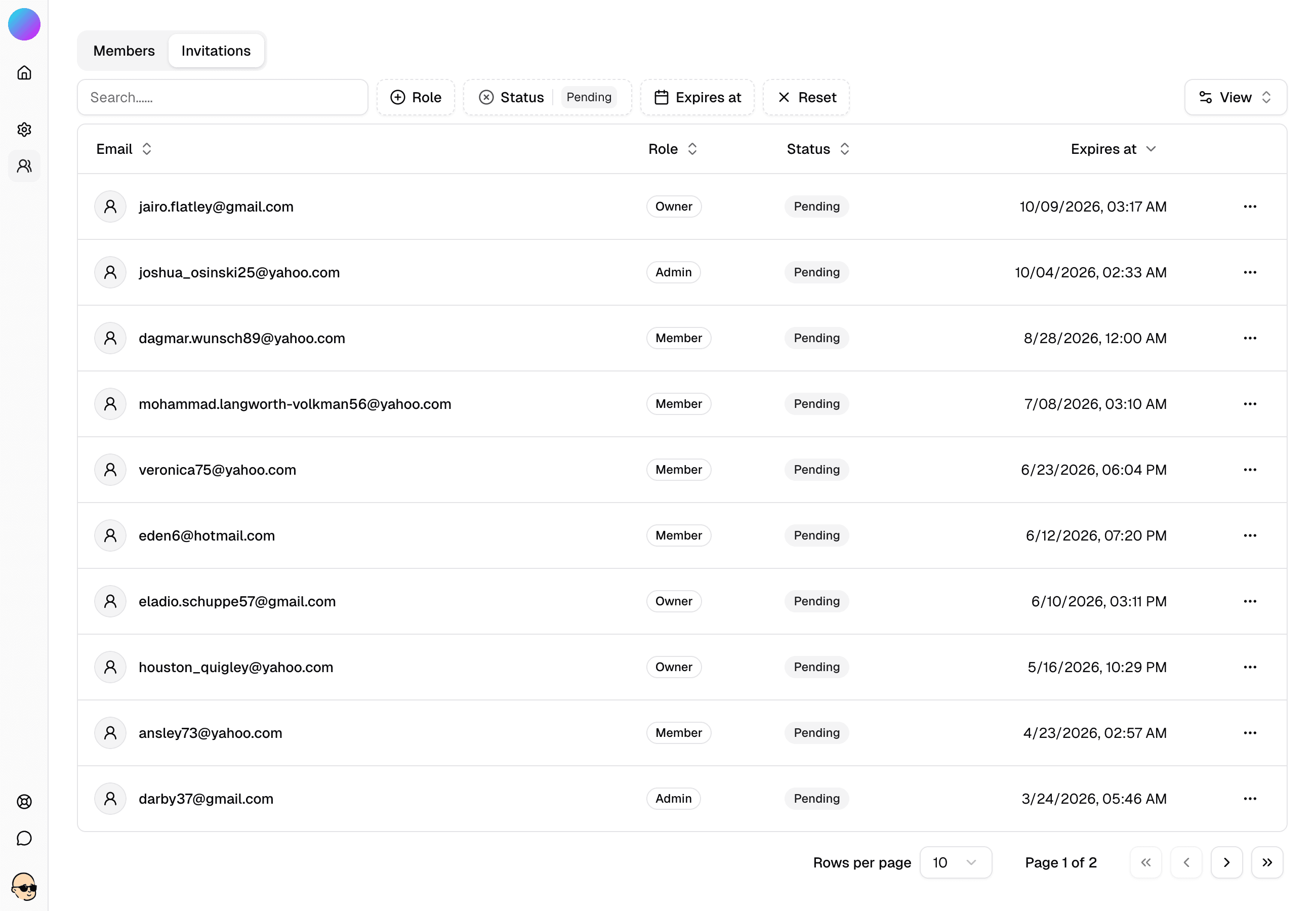Viewport: 1316px width, 911px height.
Task: Open the Home icon in sidebar
Action: [x=24, y=72]
